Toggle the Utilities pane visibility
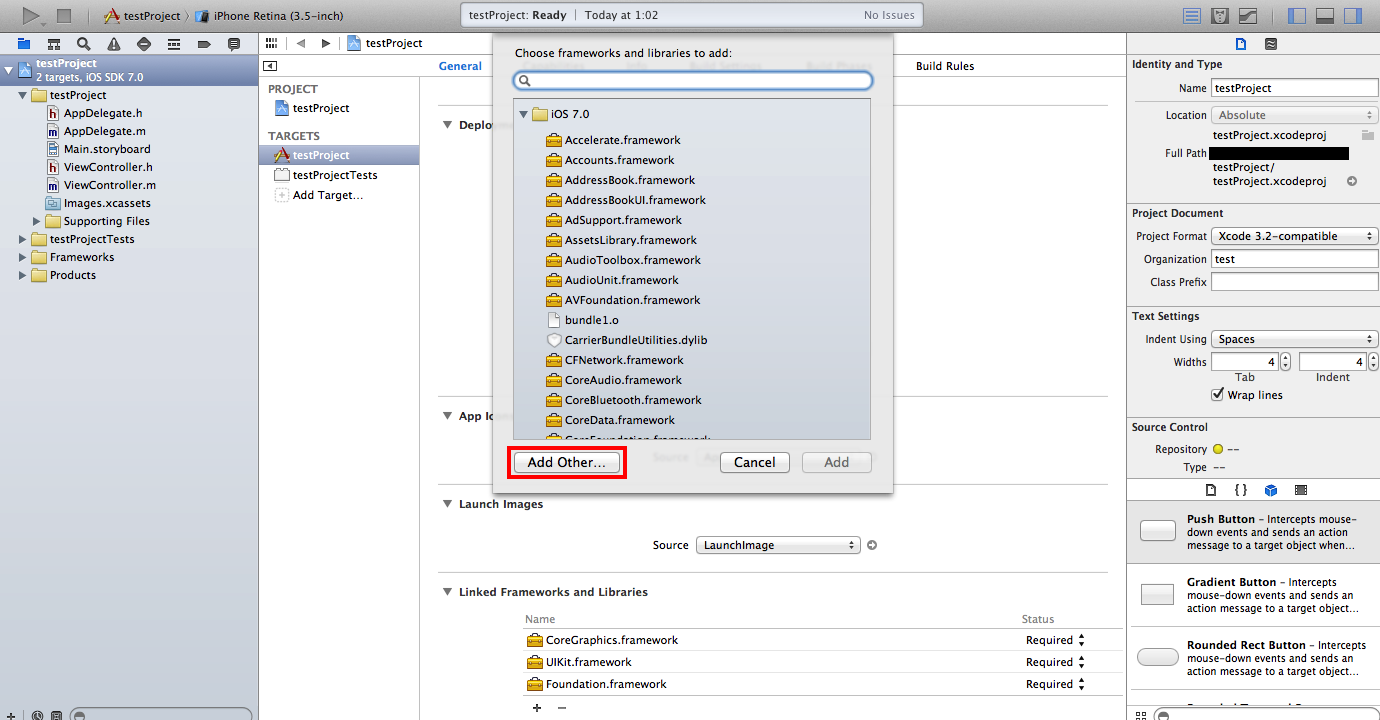 point(1353,16)
